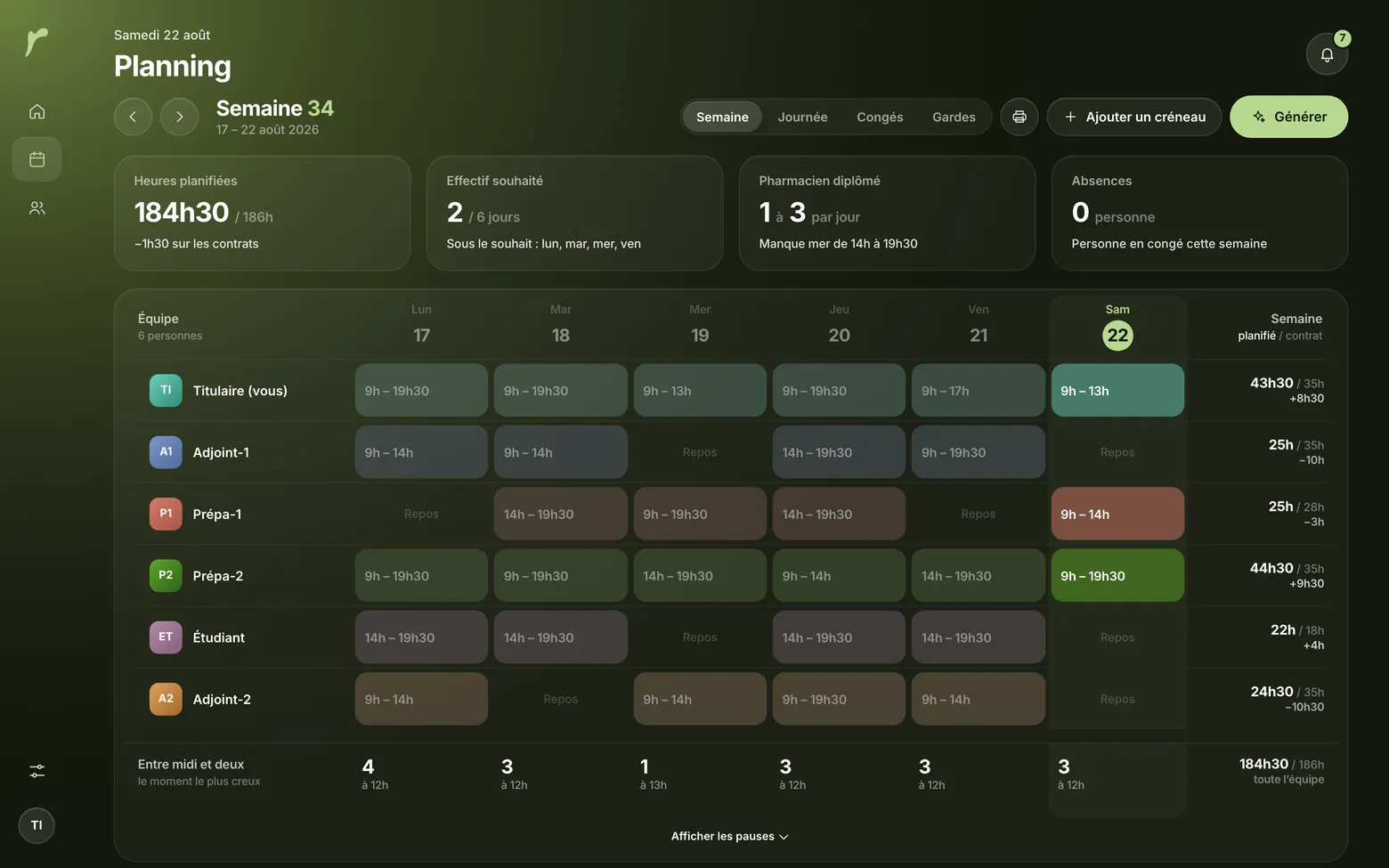Open the settings sliders icon in sidebar

click(x=37, y=771)
